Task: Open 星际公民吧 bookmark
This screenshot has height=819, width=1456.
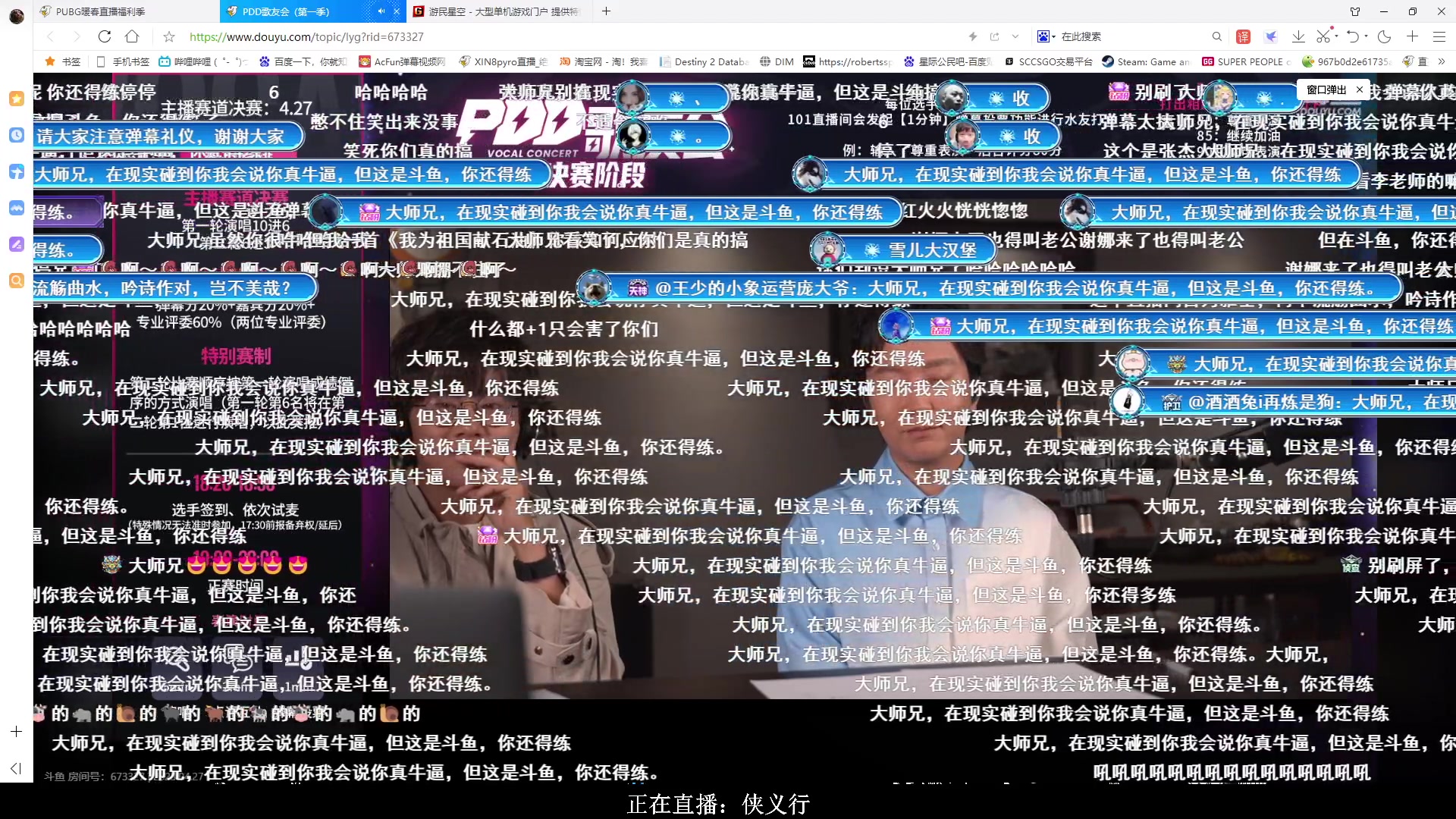Action: pos(948,61)
